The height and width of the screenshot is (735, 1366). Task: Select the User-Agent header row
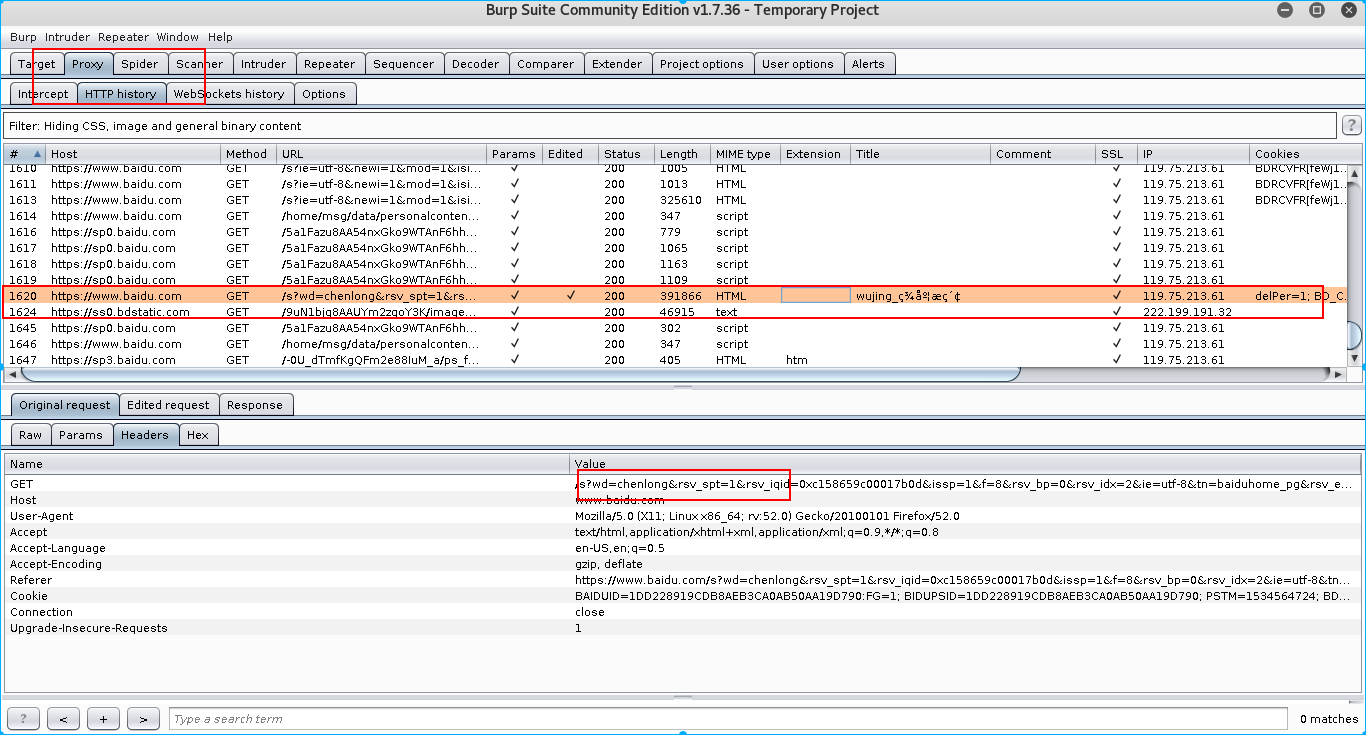(682, 516)
